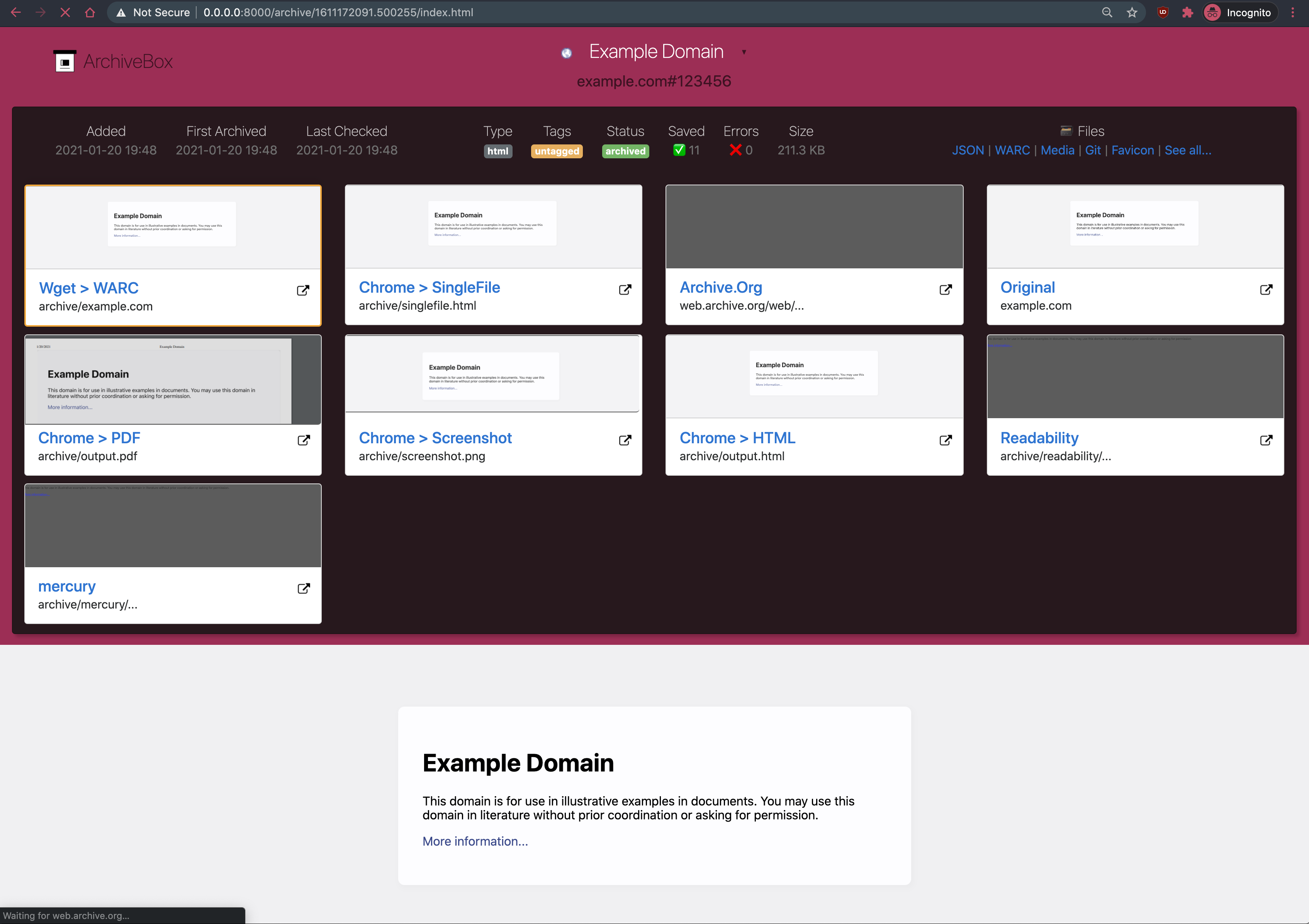Select the Chrome > HTML preview thumbnail
This screenshot has width=1309, height=924.
point(813,376)
